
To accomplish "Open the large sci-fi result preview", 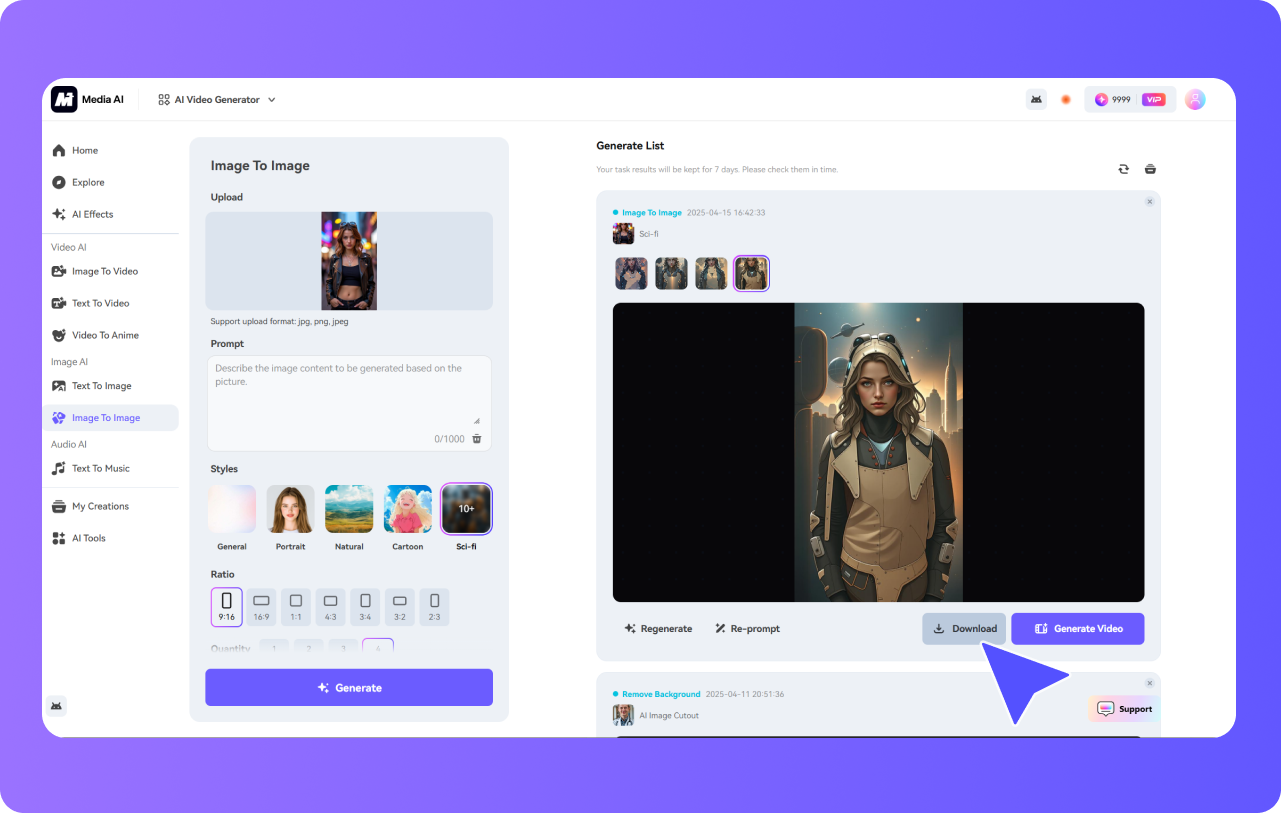I will pyautogui.click(x=879, y=452).
